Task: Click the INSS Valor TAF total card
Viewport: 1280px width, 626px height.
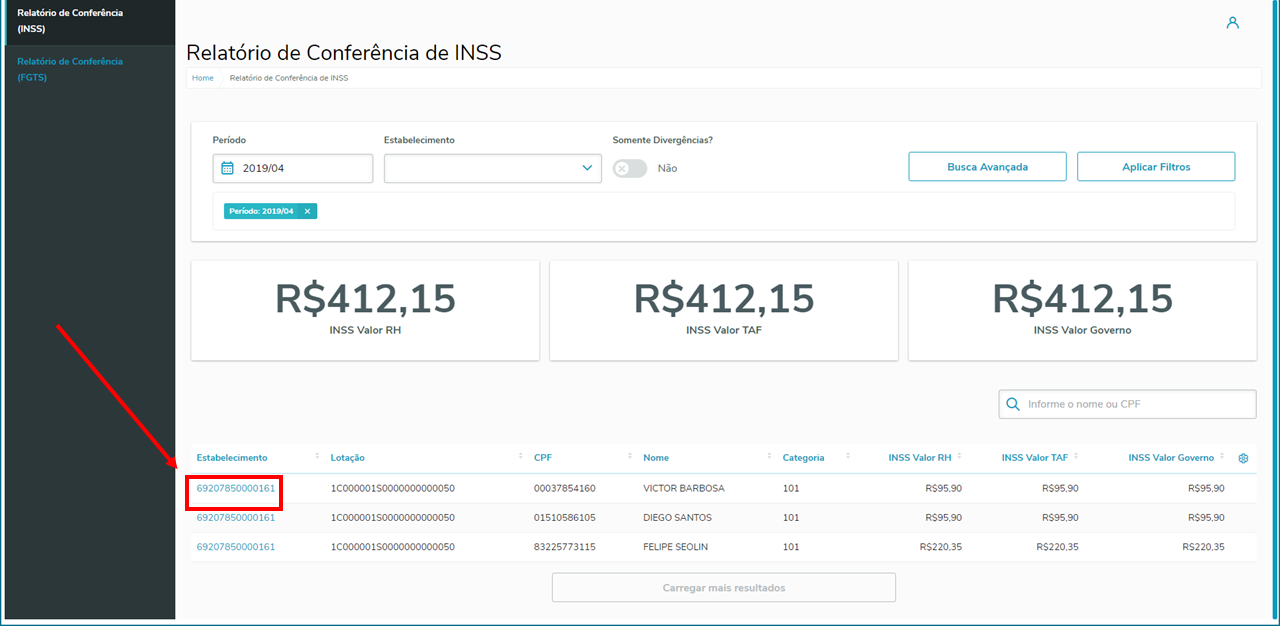Action: 724,310
